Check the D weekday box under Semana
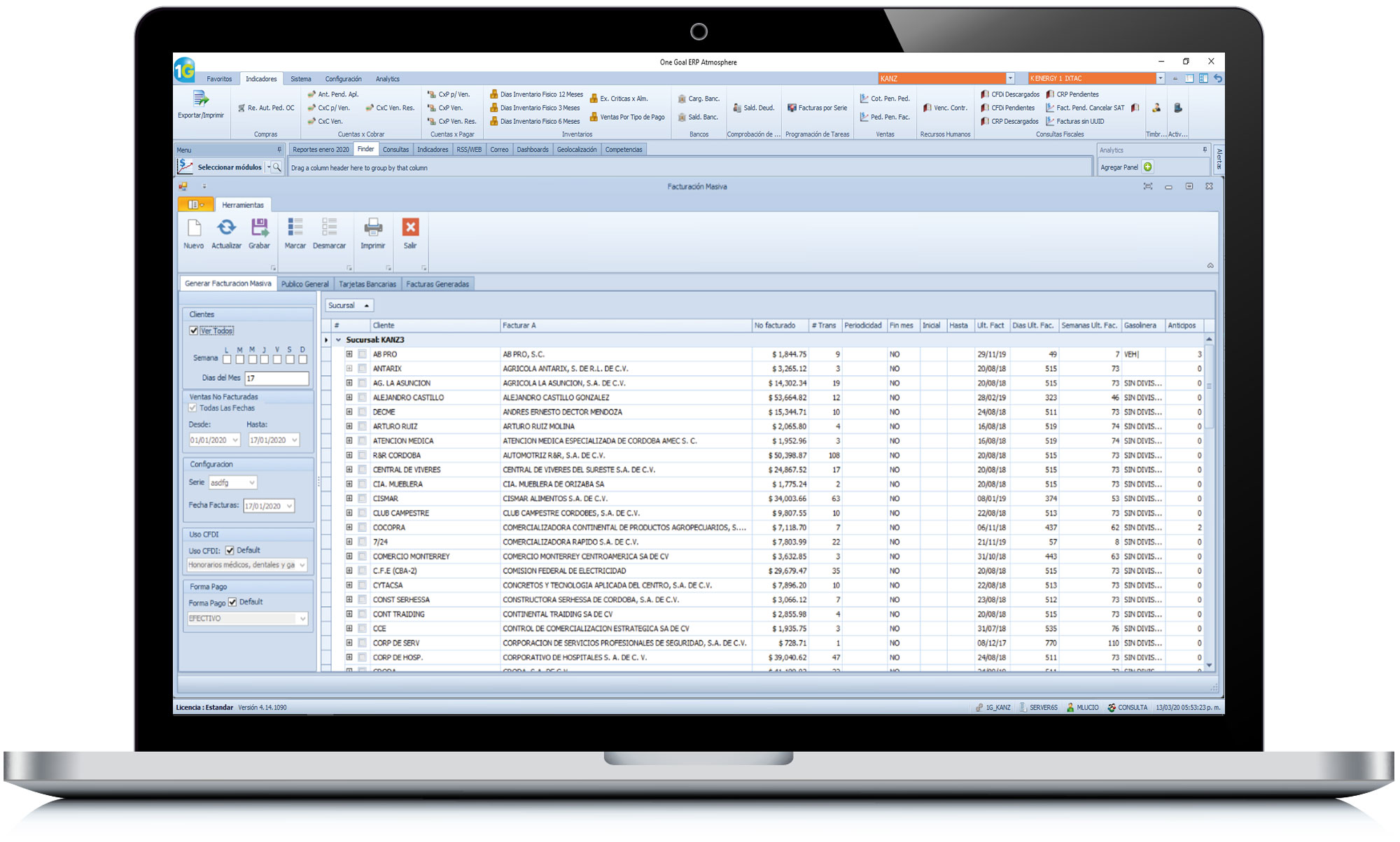 click(x=302, y=359)
